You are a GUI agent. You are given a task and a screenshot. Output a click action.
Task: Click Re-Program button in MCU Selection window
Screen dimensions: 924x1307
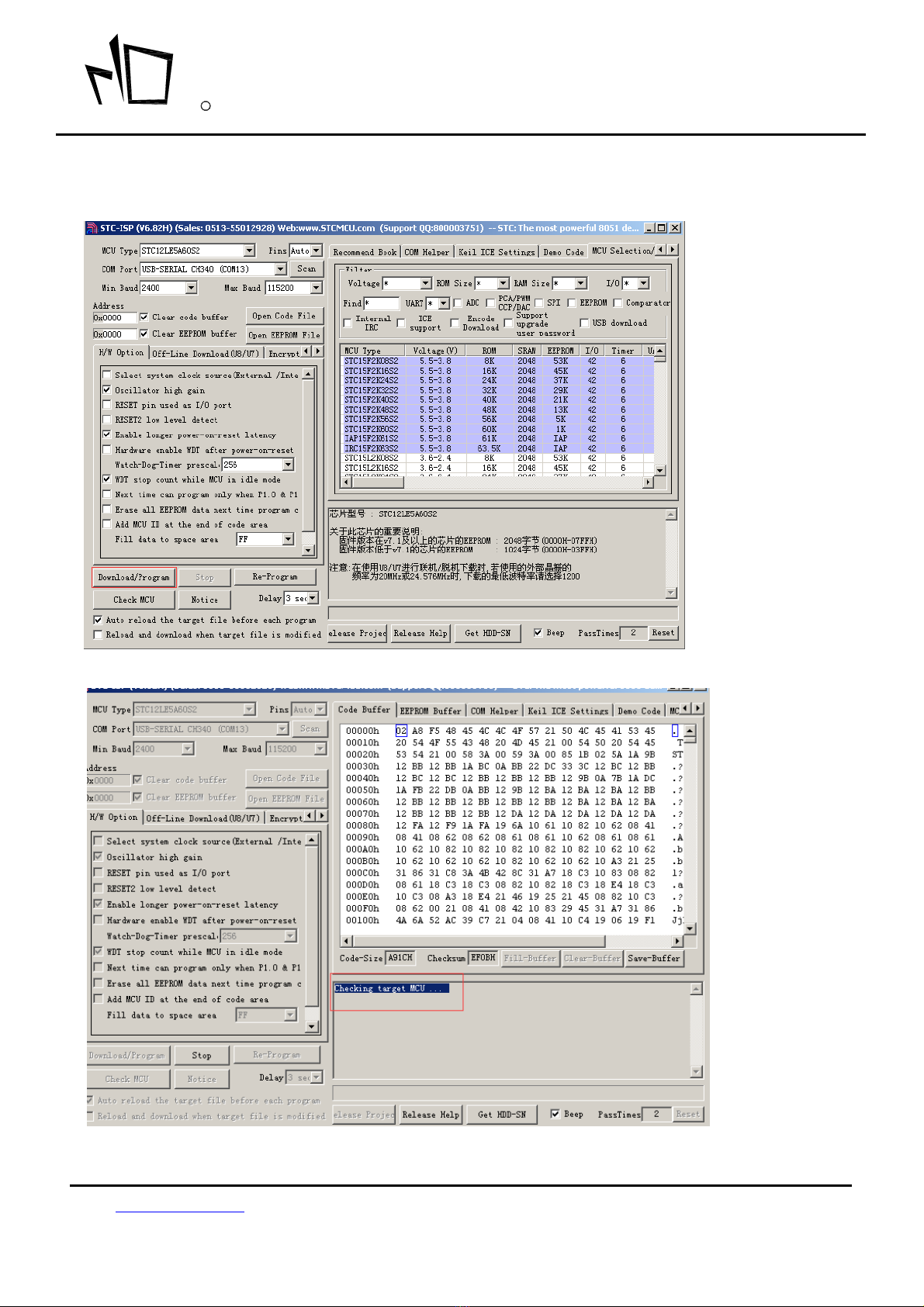coord(275,577)
